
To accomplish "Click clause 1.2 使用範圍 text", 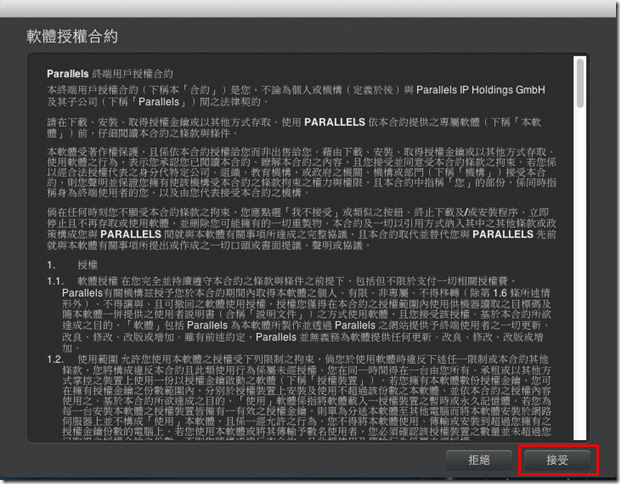I will point(299,397).
